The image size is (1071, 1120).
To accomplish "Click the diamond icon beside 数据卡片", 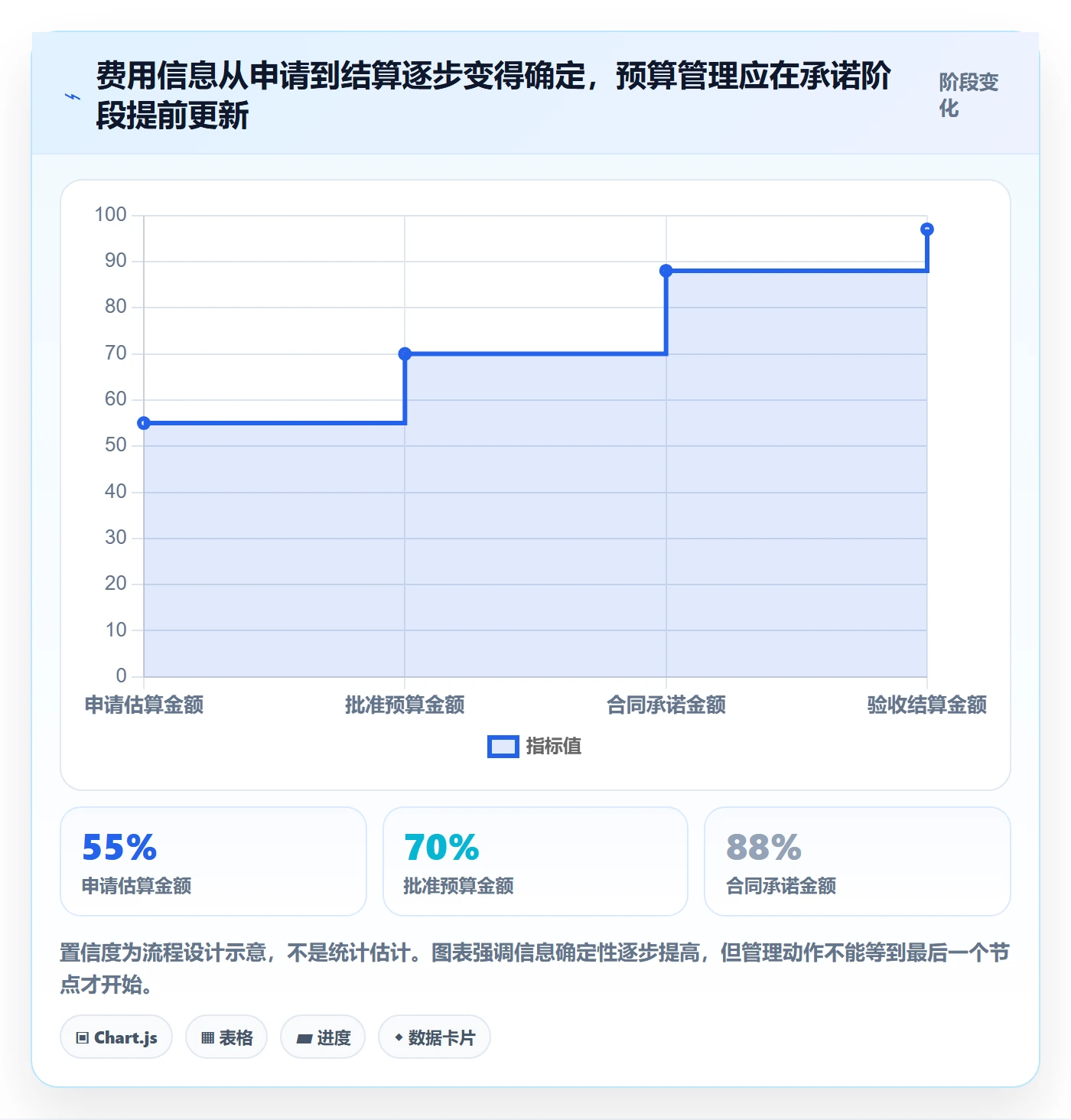I will (399, 1037).
